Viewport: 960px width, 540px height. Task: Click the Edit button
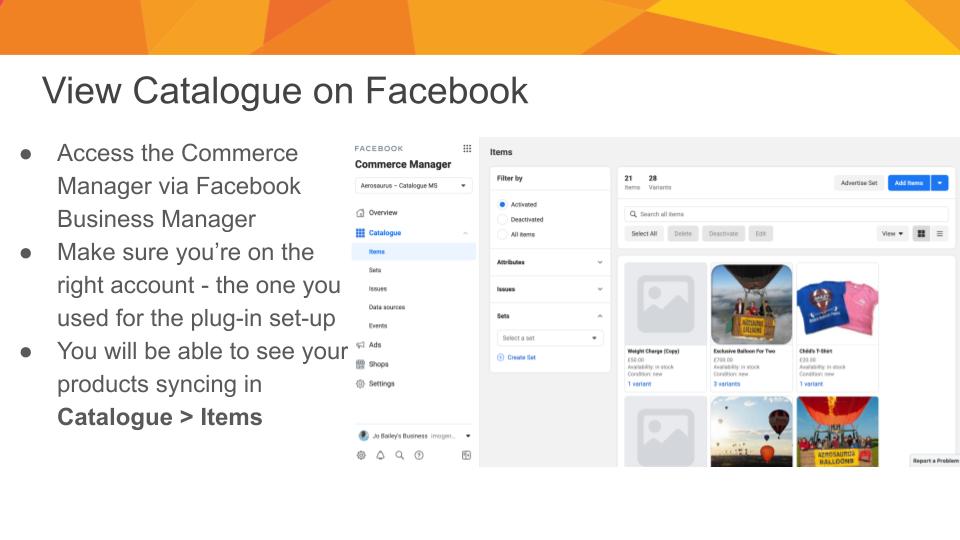pyautogui.click(x=760, y=233)
